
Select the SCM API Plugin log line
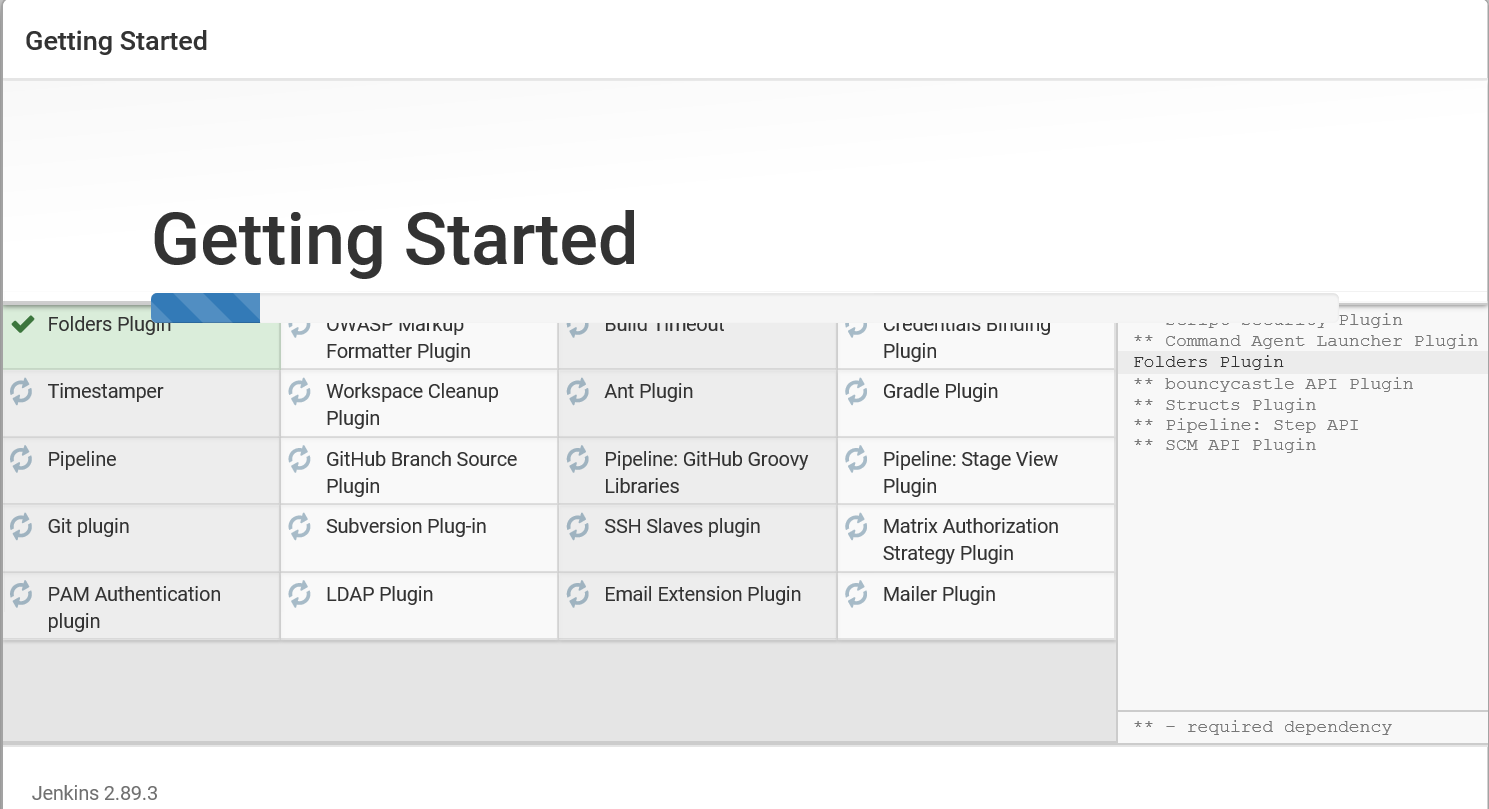click(1224, 445)
